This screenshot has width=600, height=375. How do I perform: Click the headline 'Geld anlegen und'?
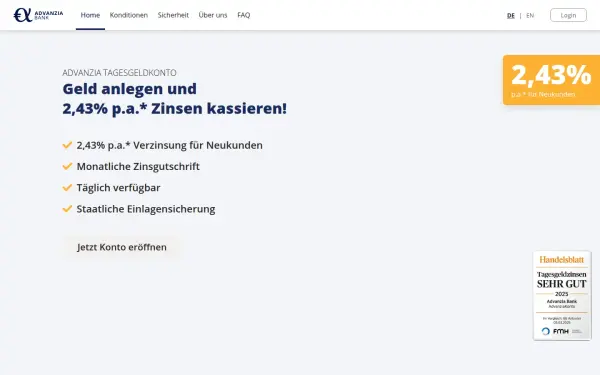pyautogui.click(x=129, y=89)
